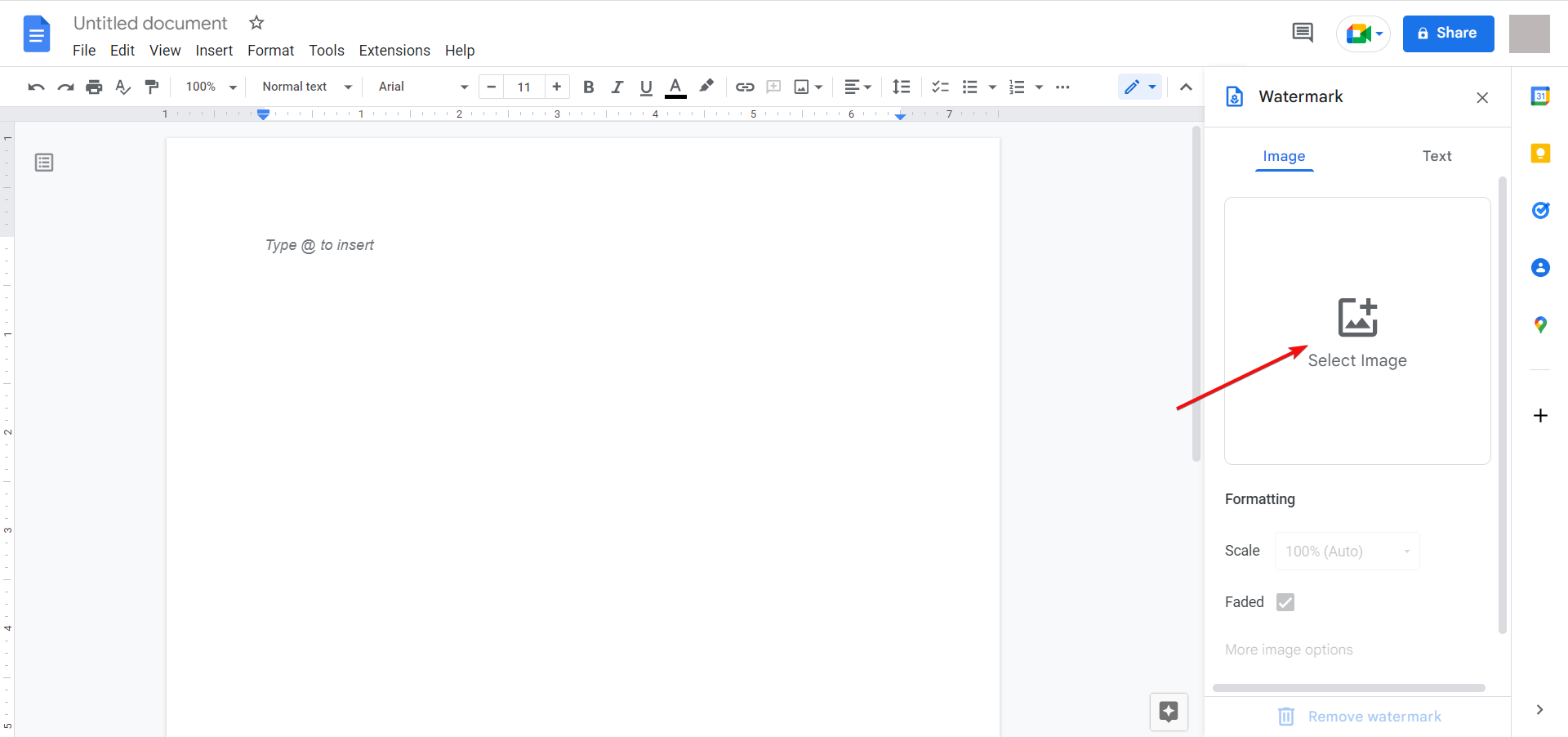
Task: Open the Scale 100% (Auto) dropdown
Action: pos(1347,552)
